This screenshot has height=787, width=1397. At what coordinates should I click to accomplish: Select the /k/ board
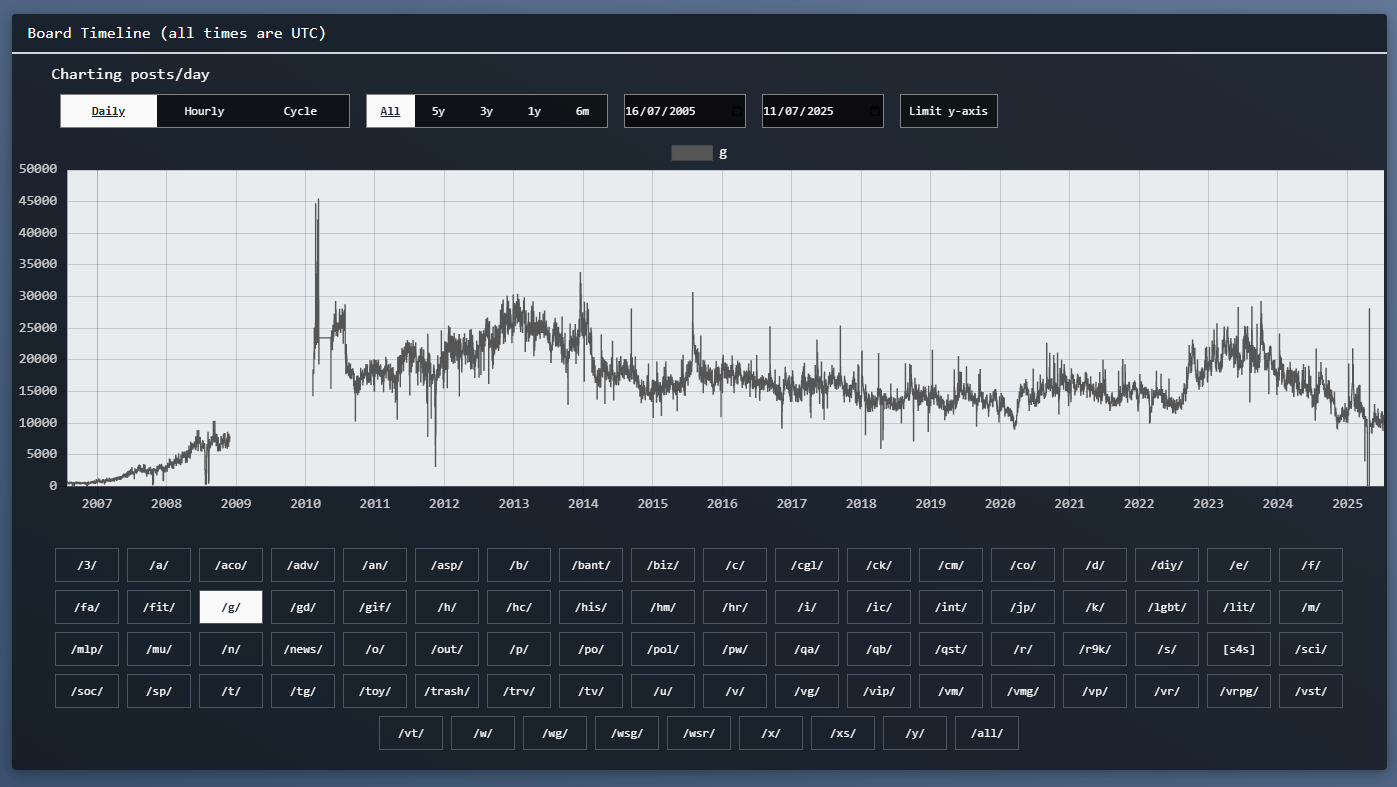[x=1095, y=607]
